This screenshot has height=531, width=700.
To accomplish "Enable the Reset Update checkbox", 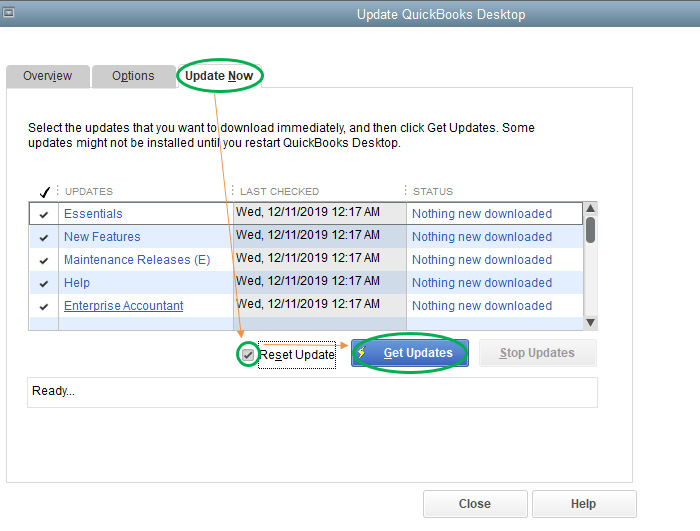I will 248,355.
